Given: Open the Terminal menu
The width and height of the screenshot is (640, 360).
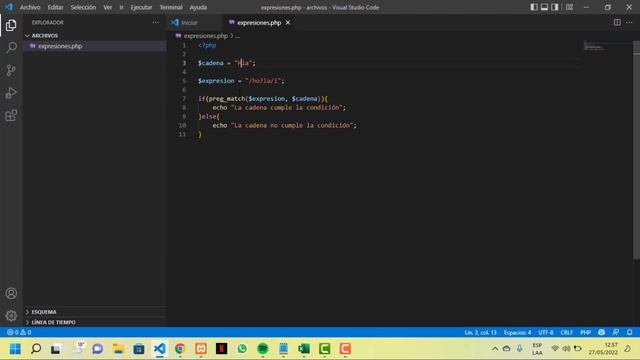Looking at the screenshot, I should pos(171,7).
